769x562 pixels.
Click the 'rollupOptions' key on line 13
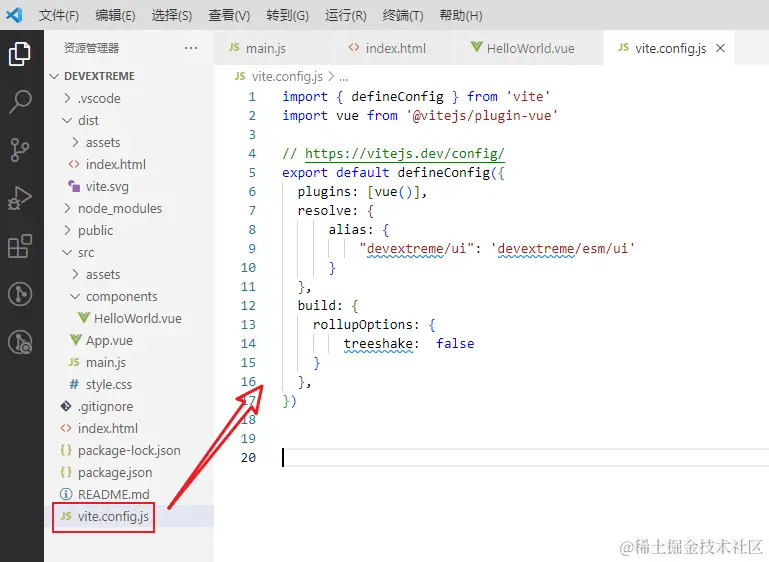click(x=363, y=325)
